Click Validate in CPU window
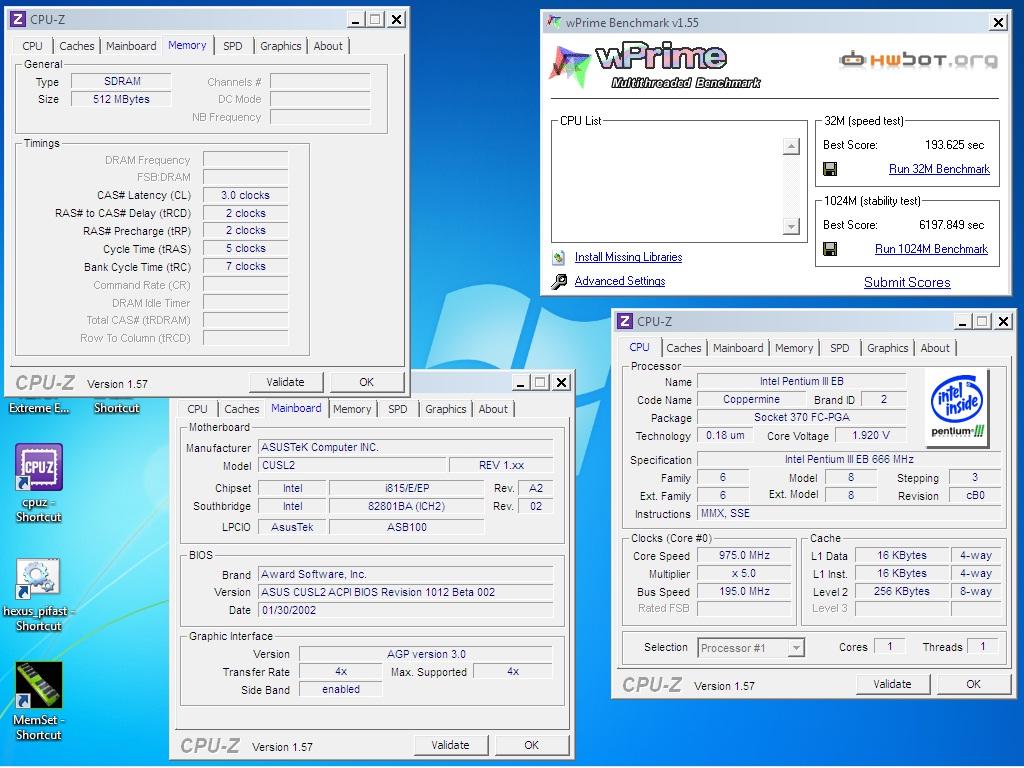 [892, 684]
